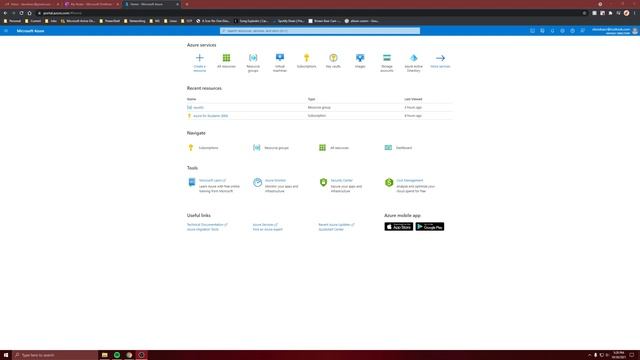Open Cost Management tool
Image resolution: width=640 pixels, height=360 pixels.
[x=410, y=180]
